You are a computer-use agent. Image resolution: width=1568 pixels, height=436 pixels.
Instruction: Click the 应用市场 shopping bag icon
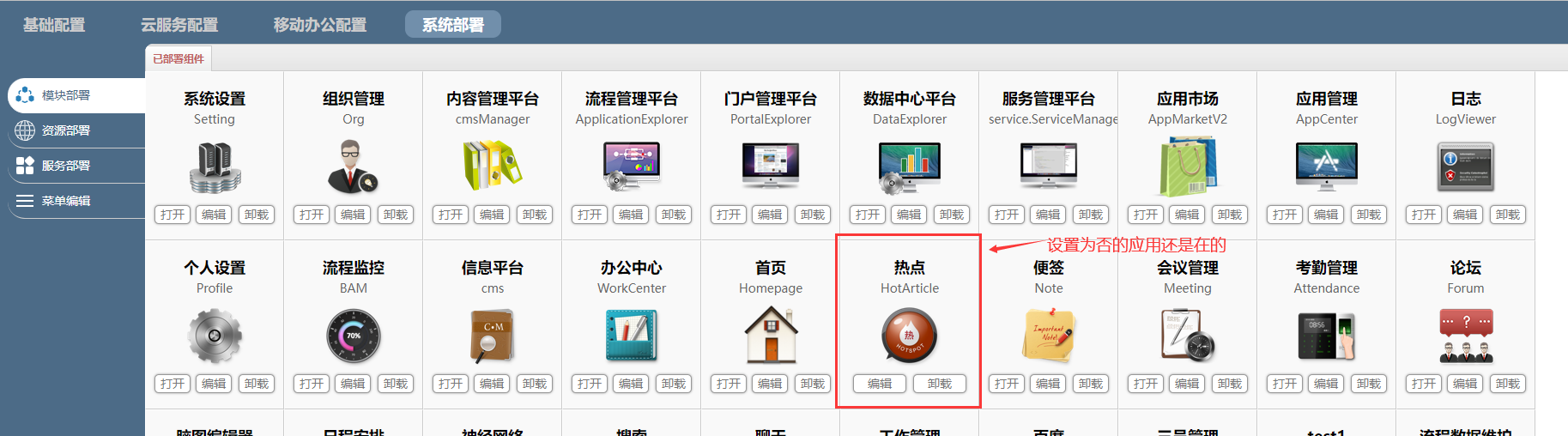1187,167
